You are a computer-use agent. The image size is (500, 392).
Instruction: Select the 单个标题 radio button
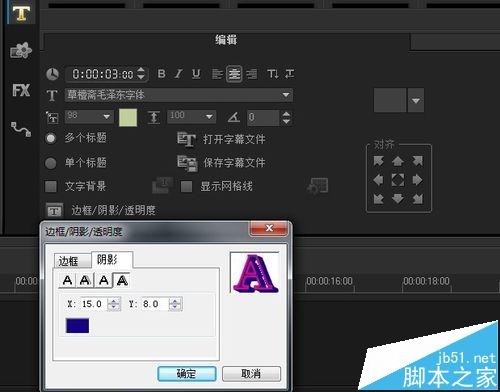pos(51,163)
